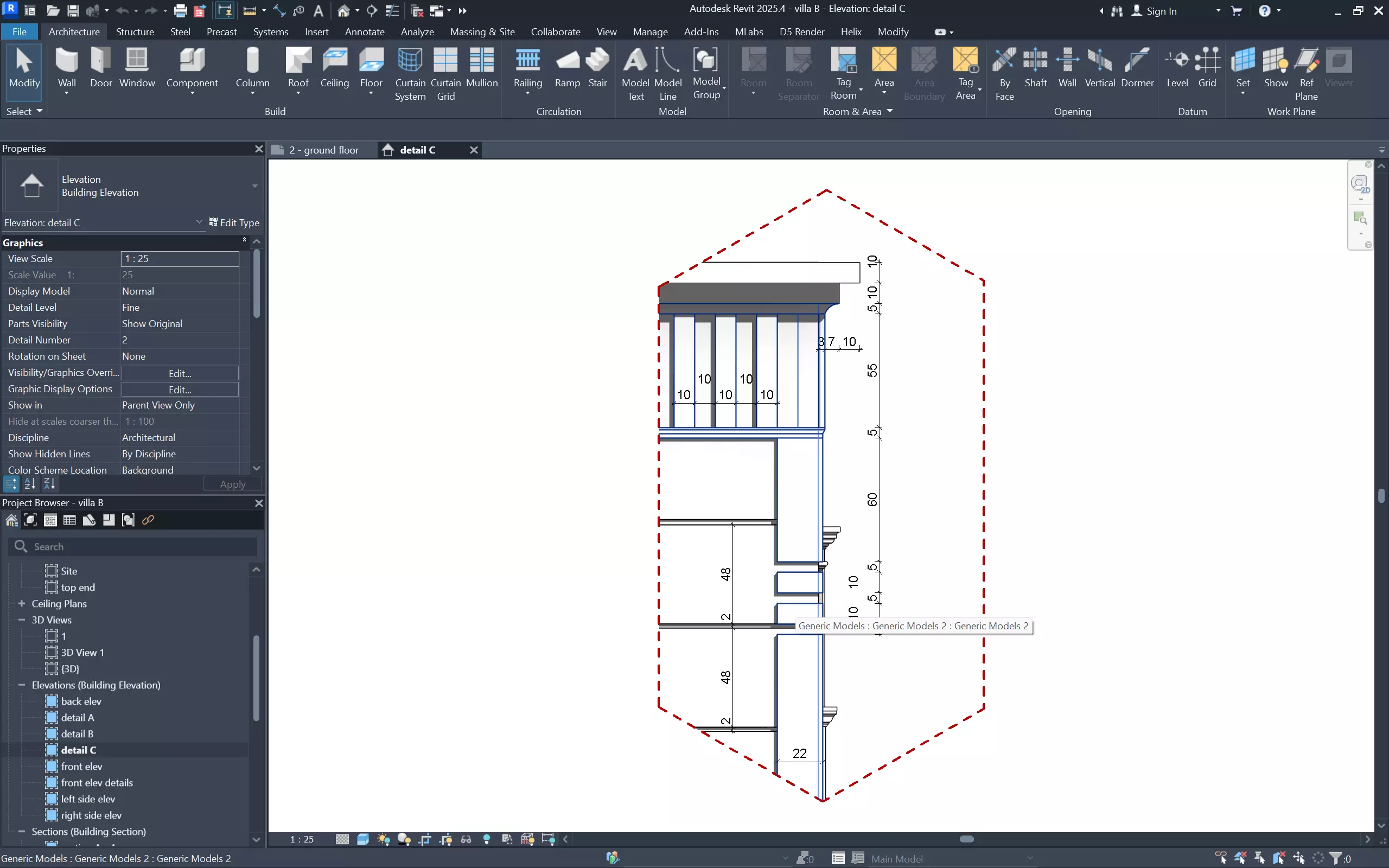
Task: Click the Project Browser Search field
Action: [138, 546]
